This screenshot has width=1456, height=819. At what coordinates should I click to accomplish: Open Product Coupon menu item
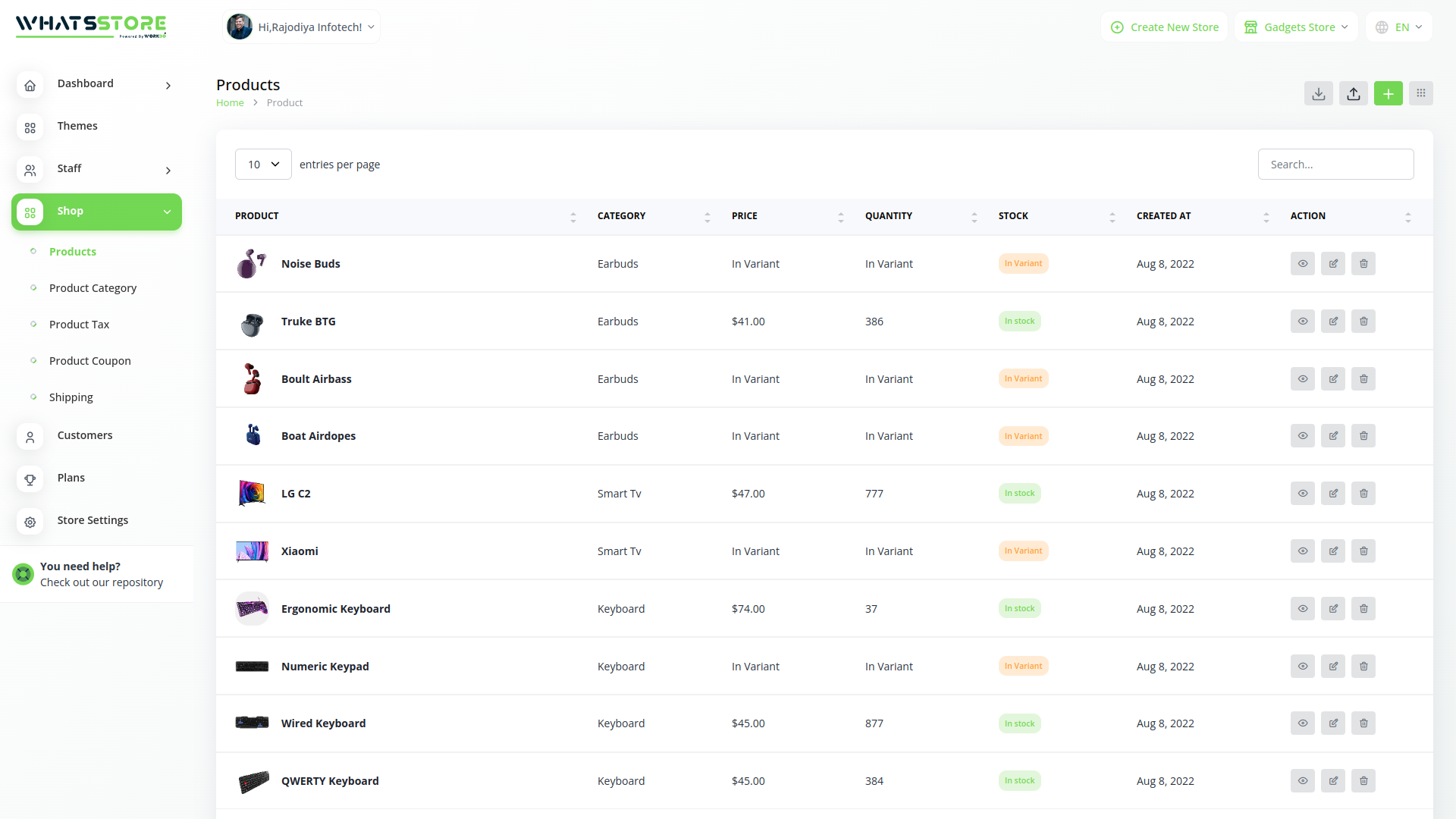(89, 361)
